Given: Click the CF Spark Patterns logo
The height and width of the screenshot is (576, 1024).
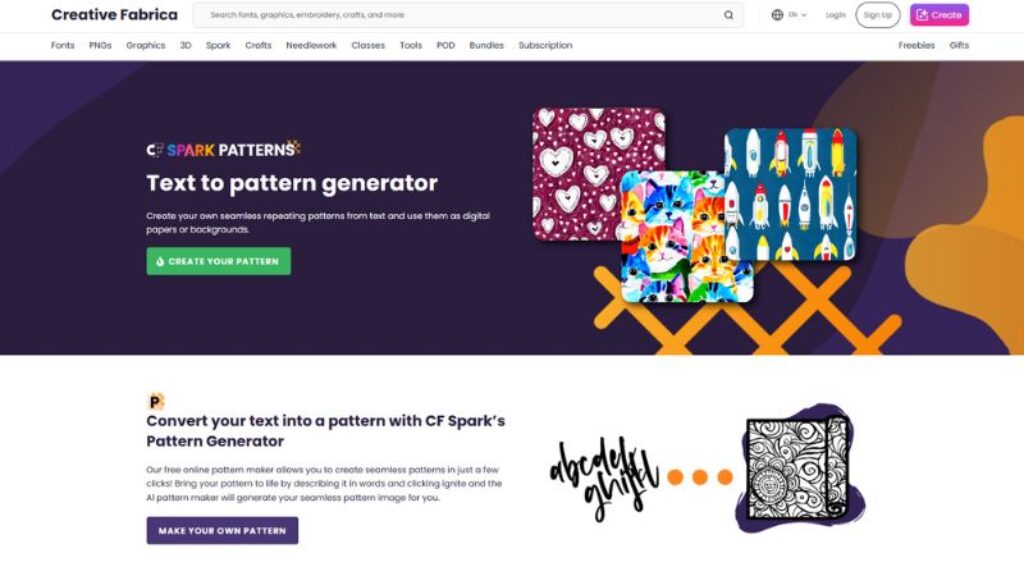Looking at the screenshot, I should 223,150.
